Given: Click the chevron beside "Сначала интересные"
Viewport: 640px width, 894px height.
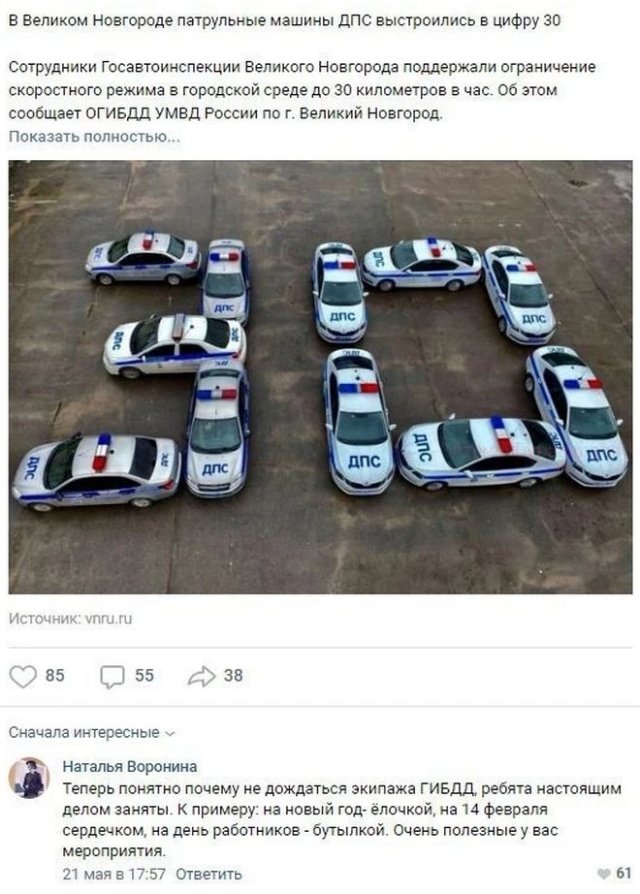Looking at the screenshot, I should tap(170, 734).
